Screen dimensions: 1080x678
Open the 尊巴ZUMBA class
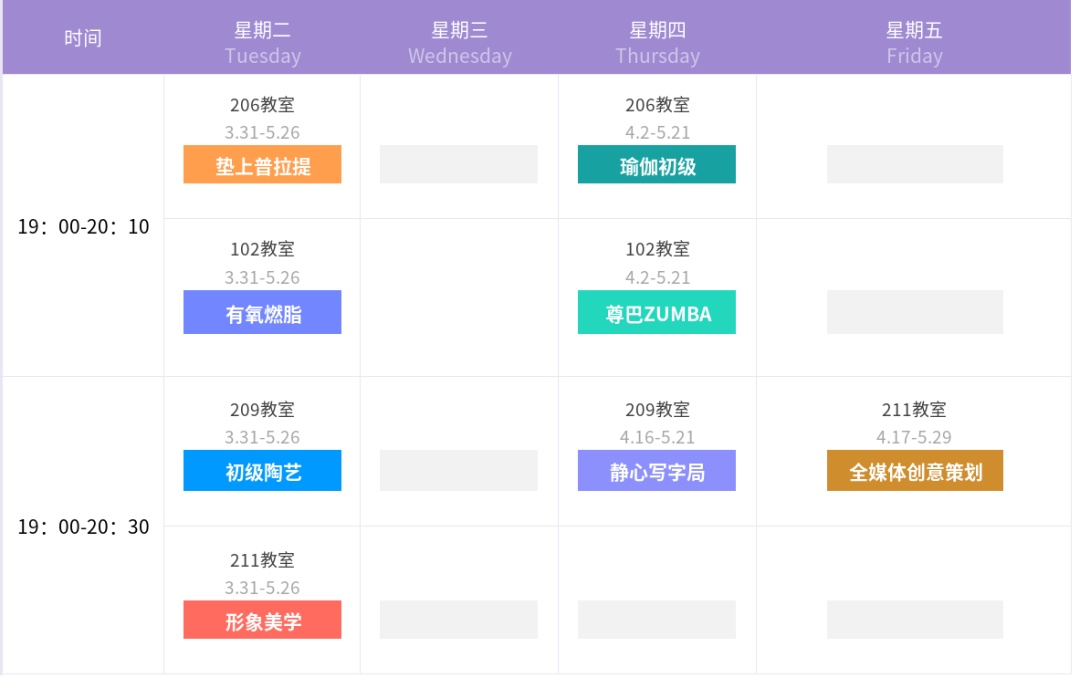pos(656,313)
